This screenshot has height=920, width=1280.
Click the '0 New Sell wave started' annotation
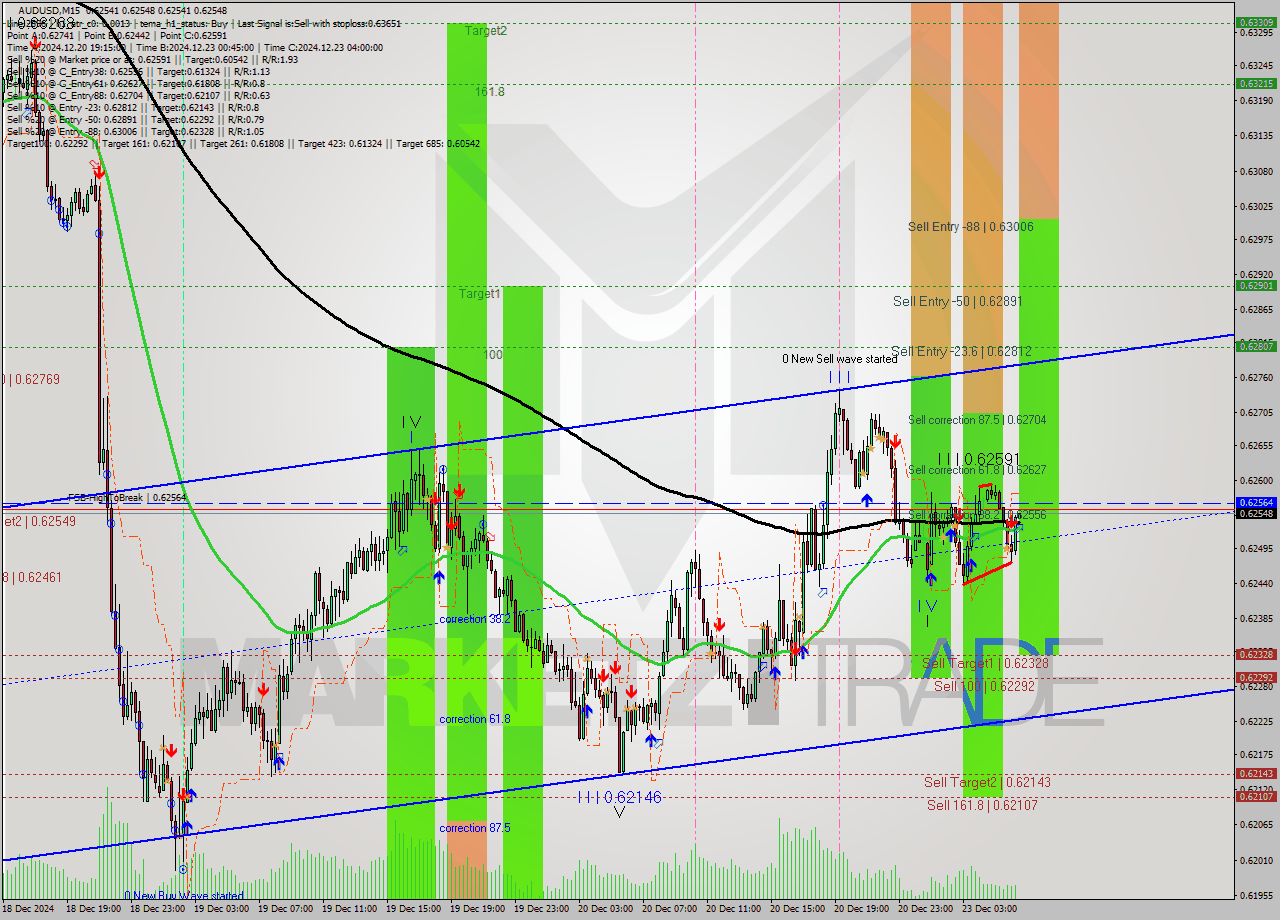(840, 359)
